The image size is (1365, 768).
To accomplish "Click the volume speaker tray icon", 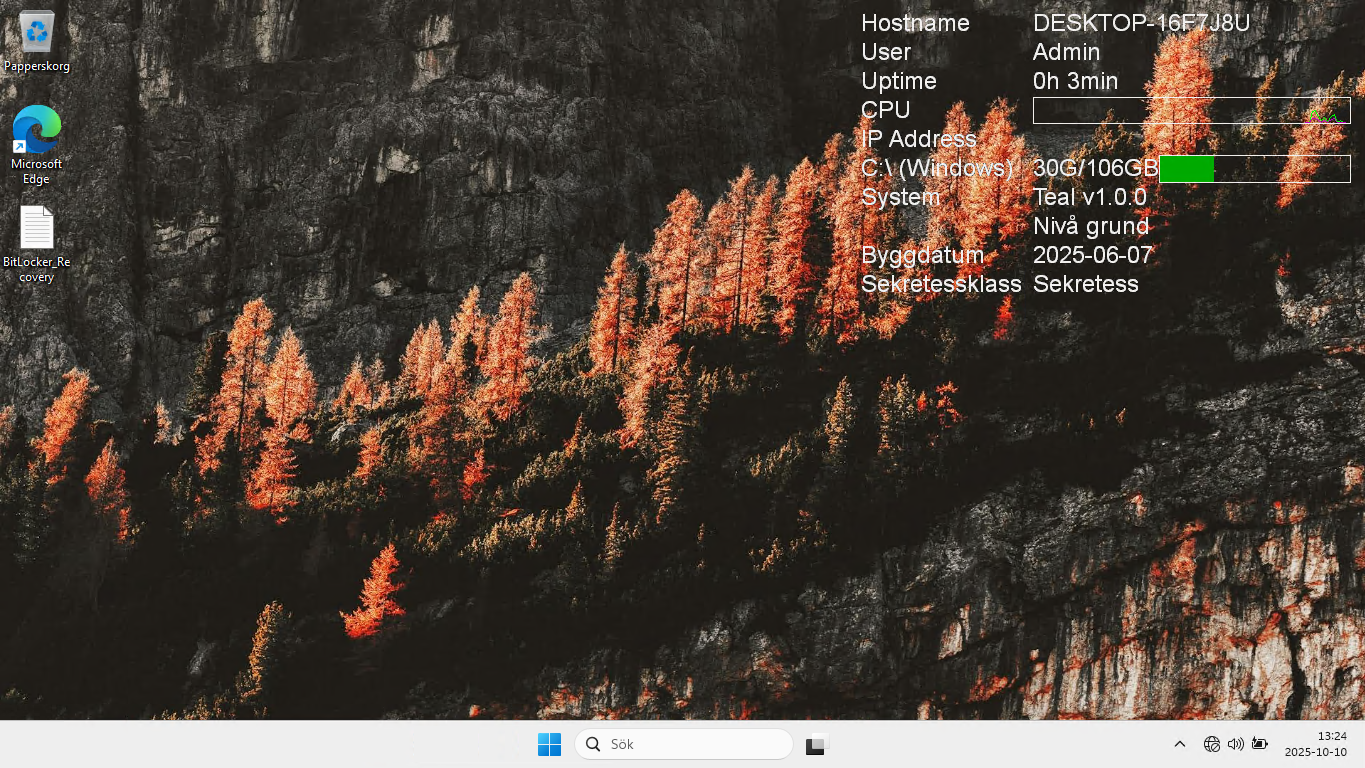I will [1235, 744].
